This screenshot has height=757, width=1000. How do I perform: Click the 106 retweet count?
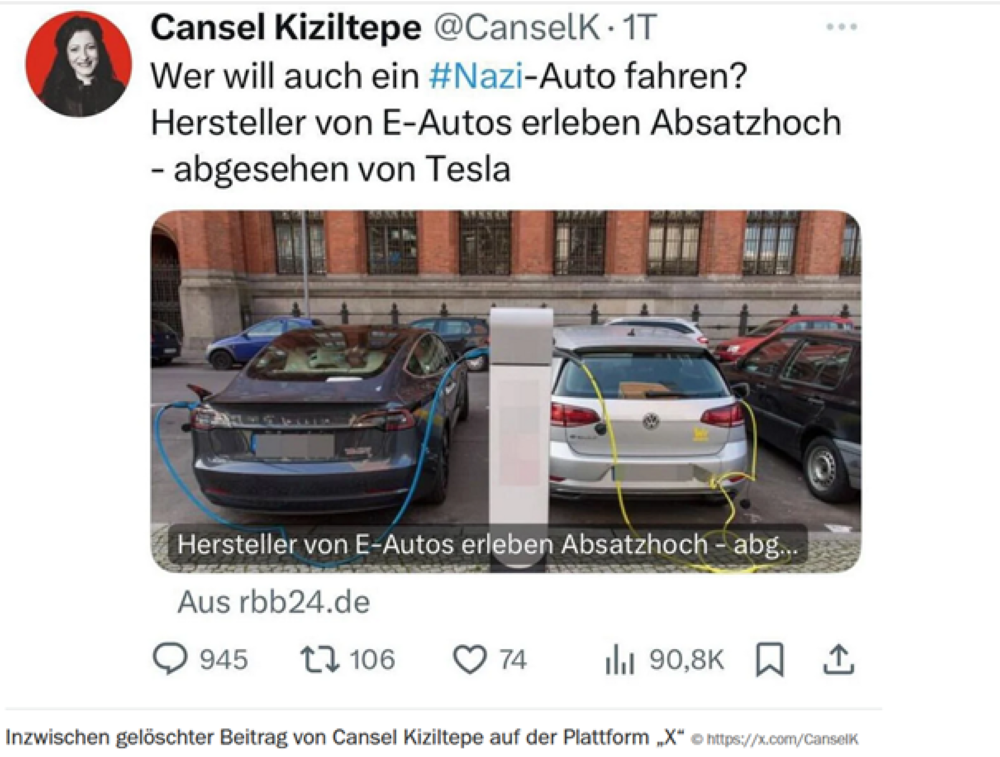(x=372, y=659)
